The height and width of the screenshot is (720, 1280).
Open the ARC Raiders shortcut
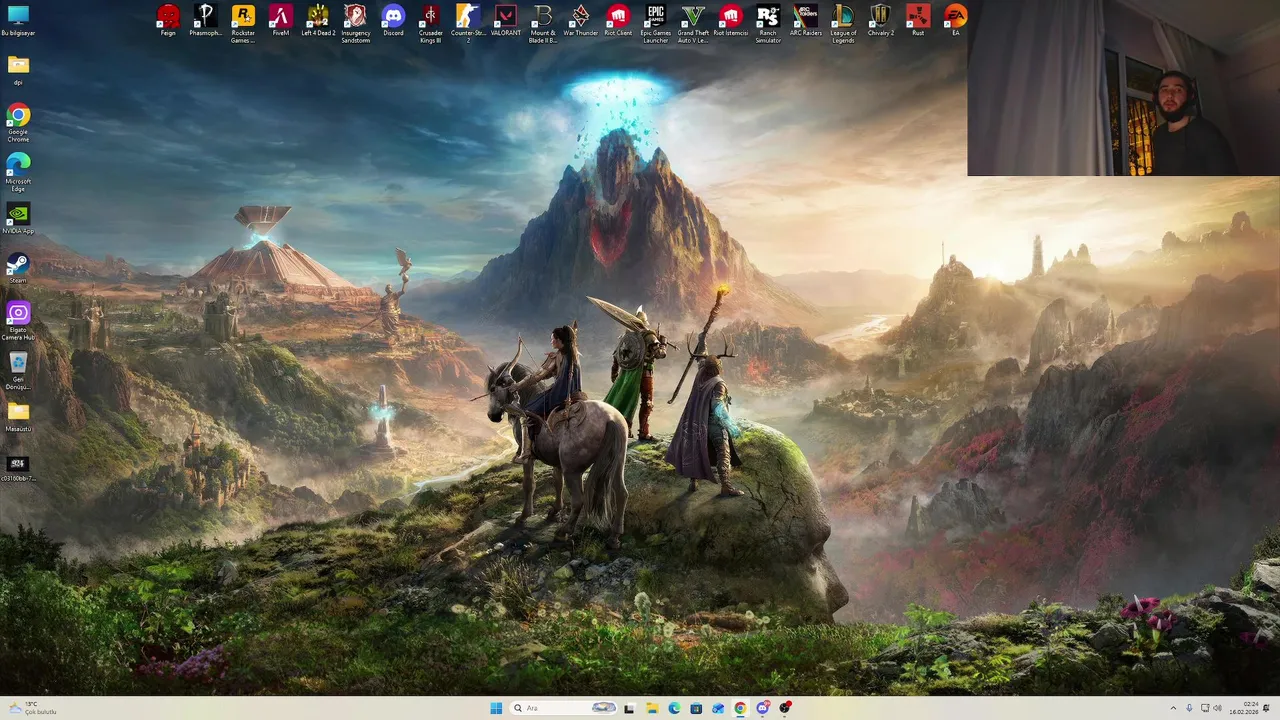(806, 21)
